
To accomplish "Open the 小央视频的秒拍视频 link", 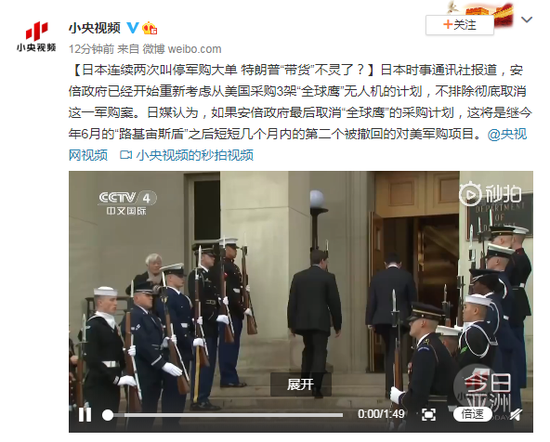I will coord(194,155).
